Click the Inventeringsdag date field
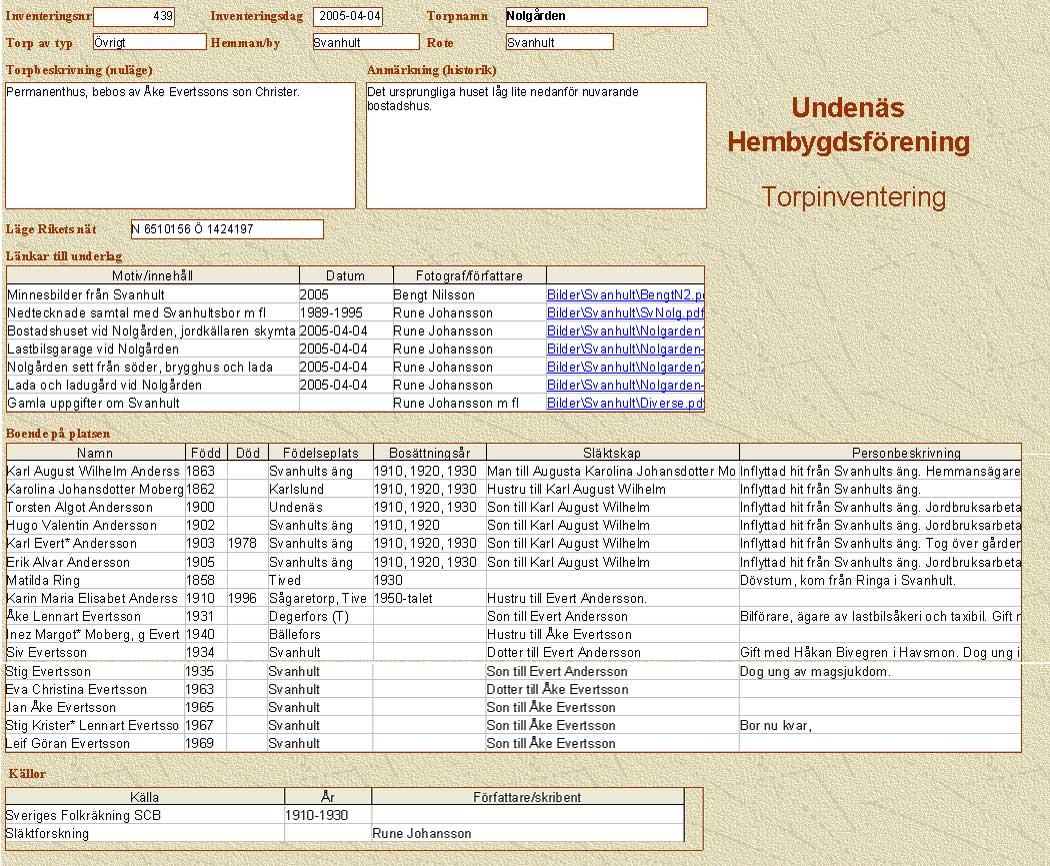 point(348,17)
